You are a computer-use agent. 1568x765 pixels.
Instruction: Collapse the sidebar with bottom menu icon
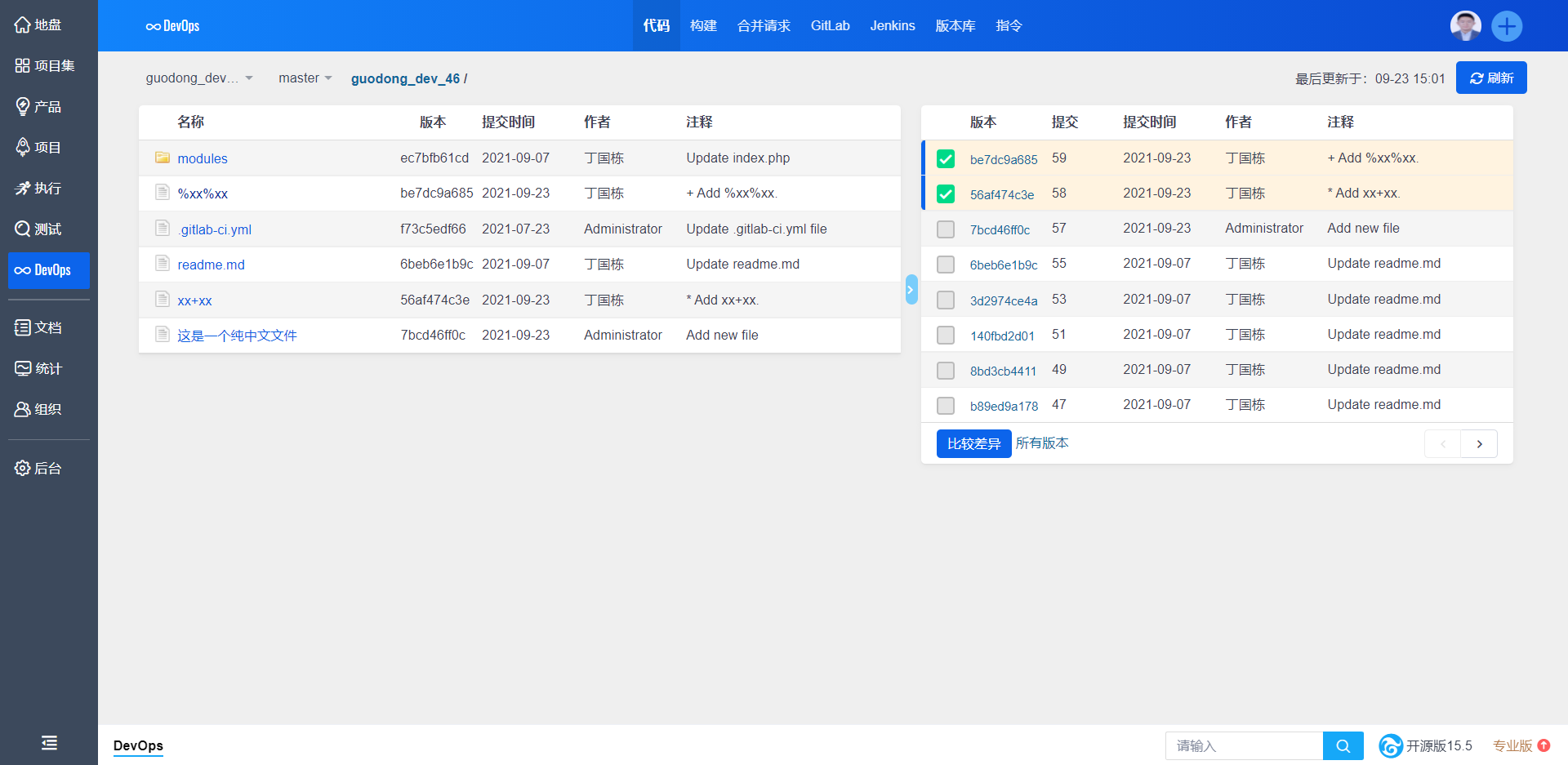(49, 742)
